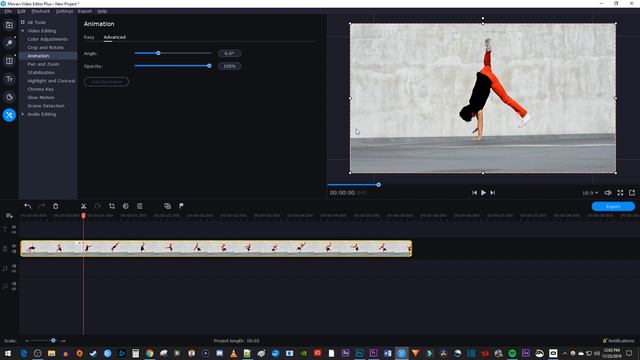Collapse the Video Editing tree section

pyautogui.click(x=23, y=31)
